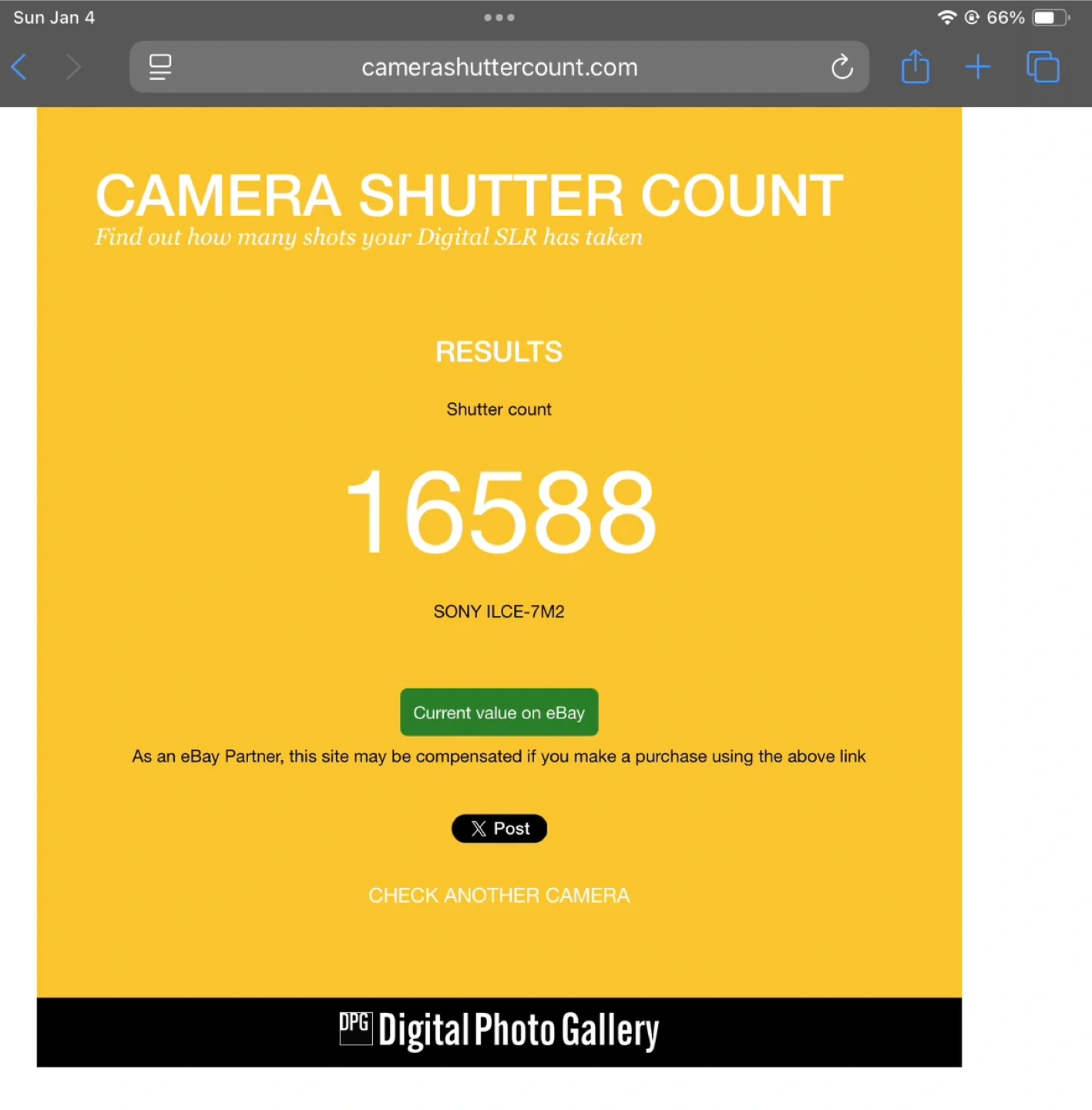Visit Digital Photo Gallery banner
The width and height of the screenshot is (1092, 1110).
click(x=499, y=1032)
